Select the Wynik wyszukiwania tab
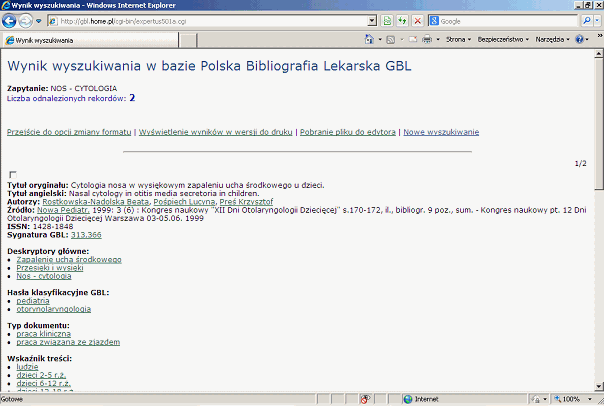 click(x=91, y=40)
